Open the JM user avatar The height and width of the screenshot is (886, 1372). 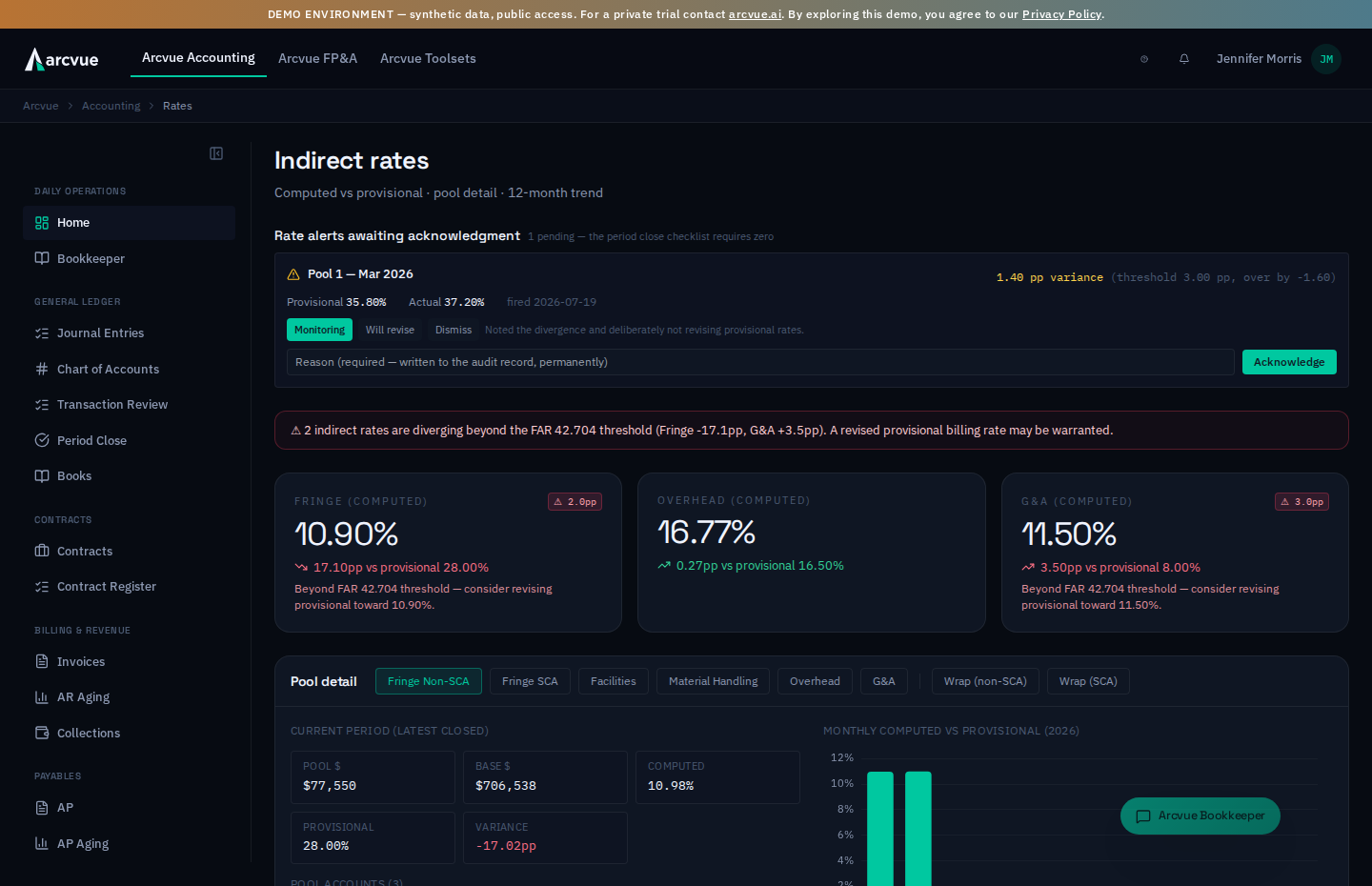(1326, 59)
